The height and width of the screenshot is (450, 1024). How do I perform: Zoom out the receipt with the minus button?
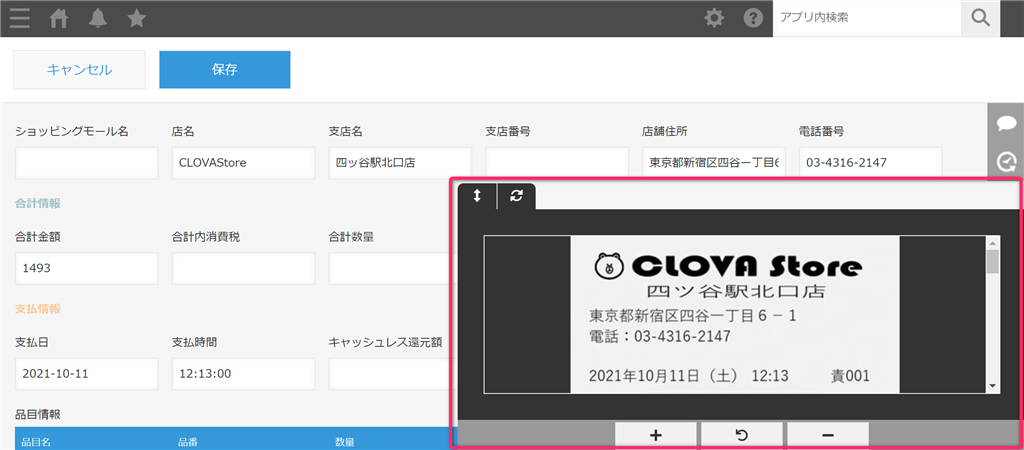[x=827, y=435]
